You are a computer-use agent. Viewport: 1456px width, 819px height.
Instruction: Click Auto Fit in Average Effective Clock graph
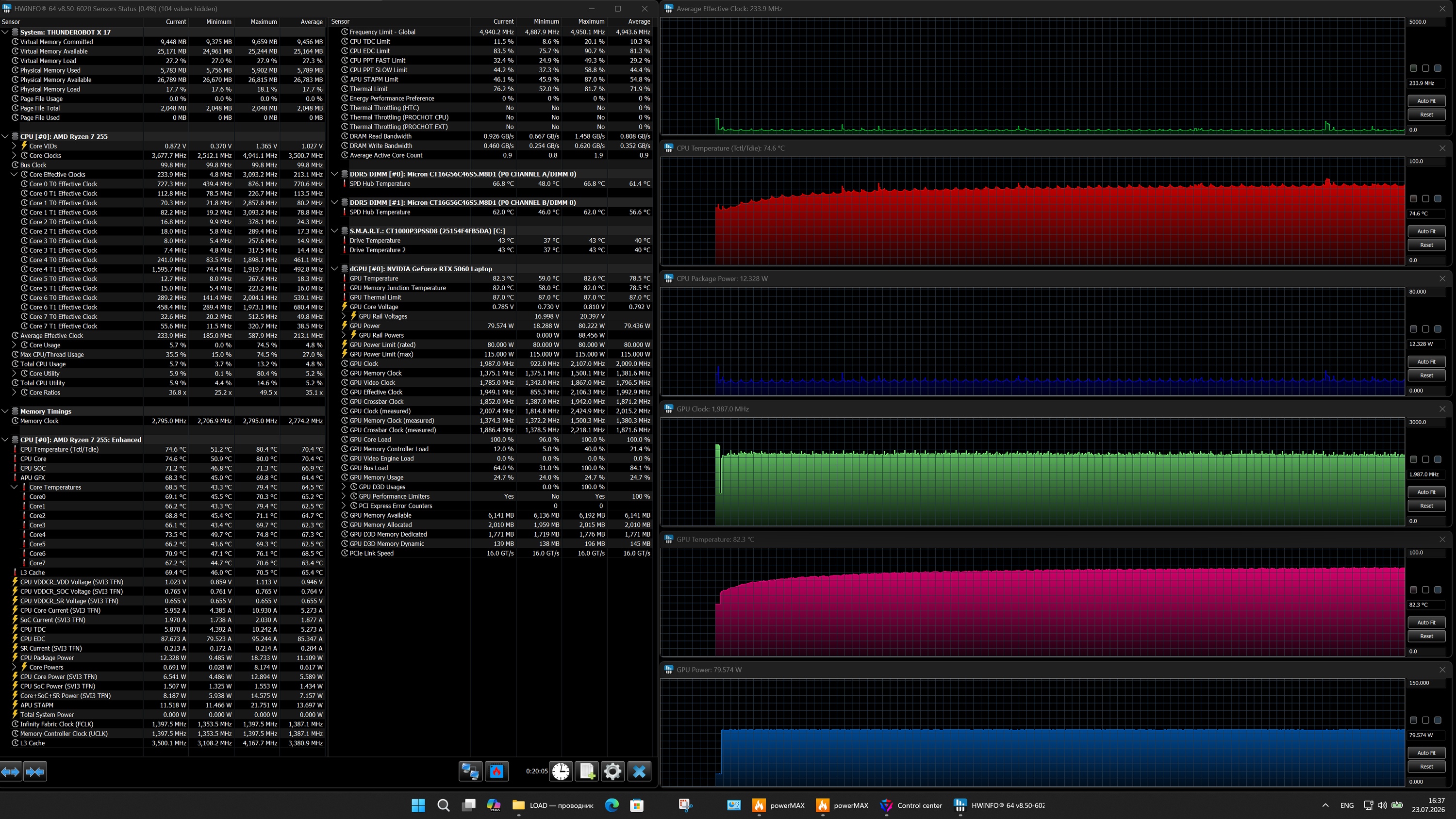[x=1426, y=100]
